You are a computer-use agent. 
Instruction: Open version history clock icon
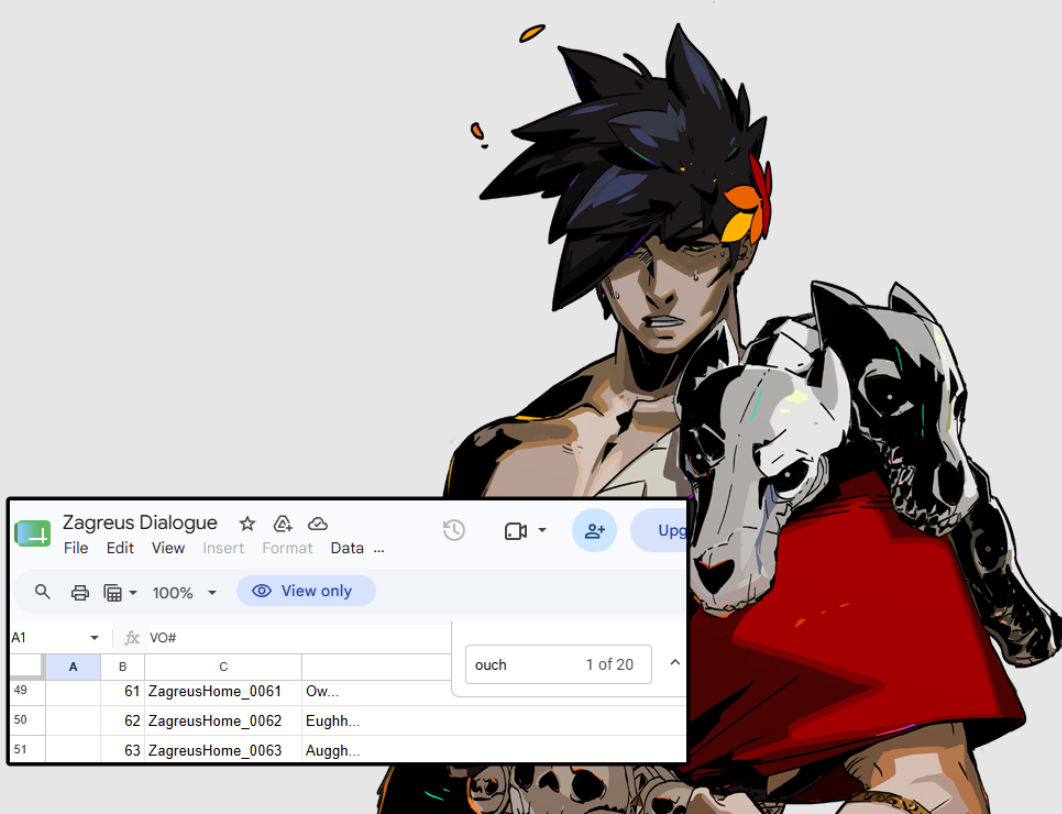pos(454,530)
